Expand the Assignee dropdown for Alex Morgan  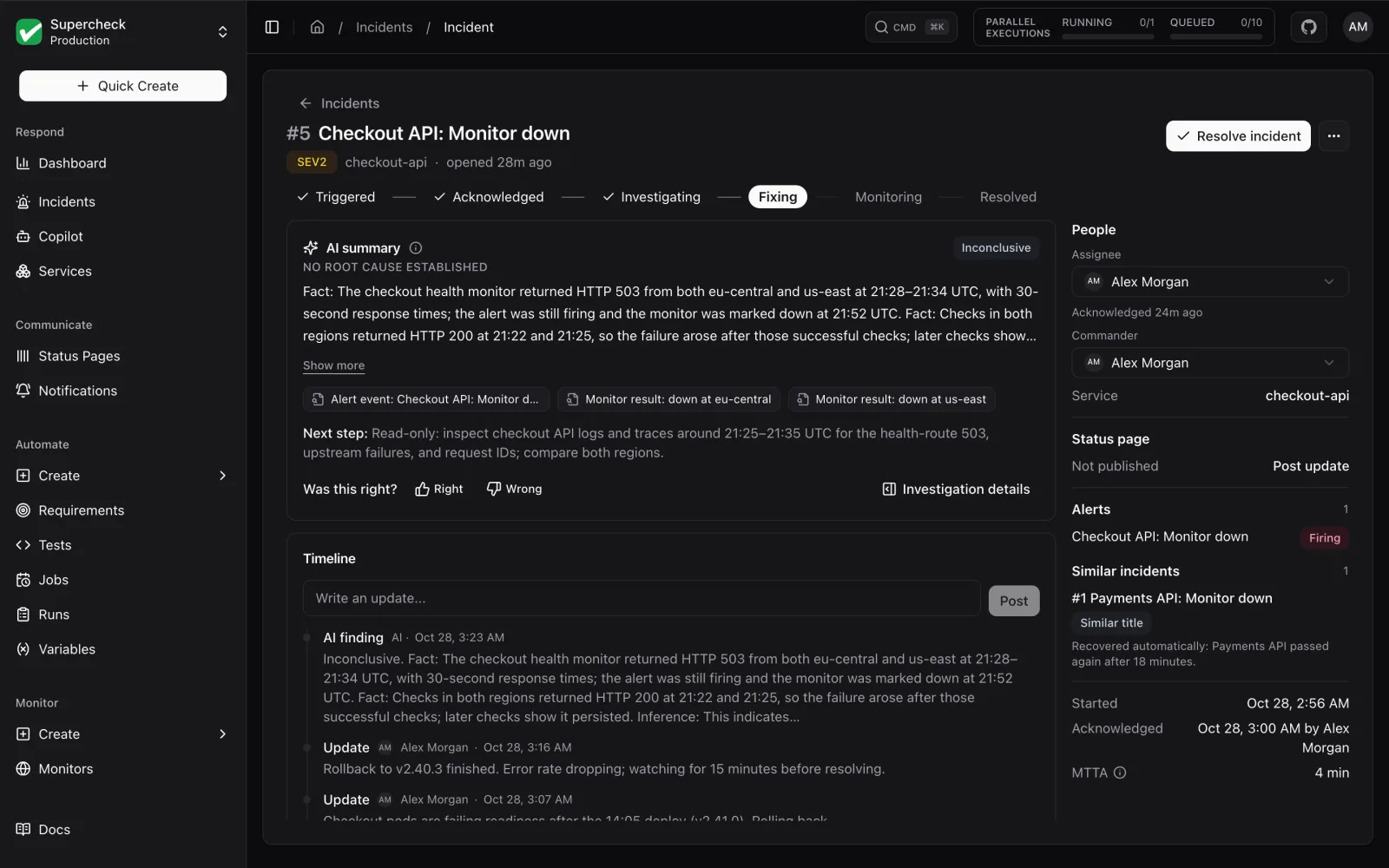click(1210, 282)
